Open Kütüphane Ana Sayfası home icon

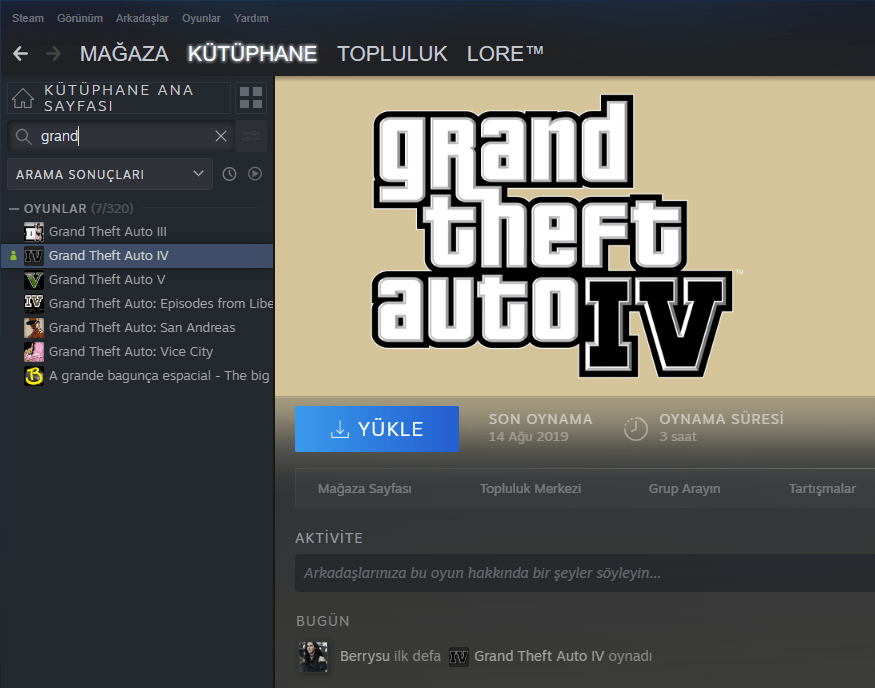point(22,98)
